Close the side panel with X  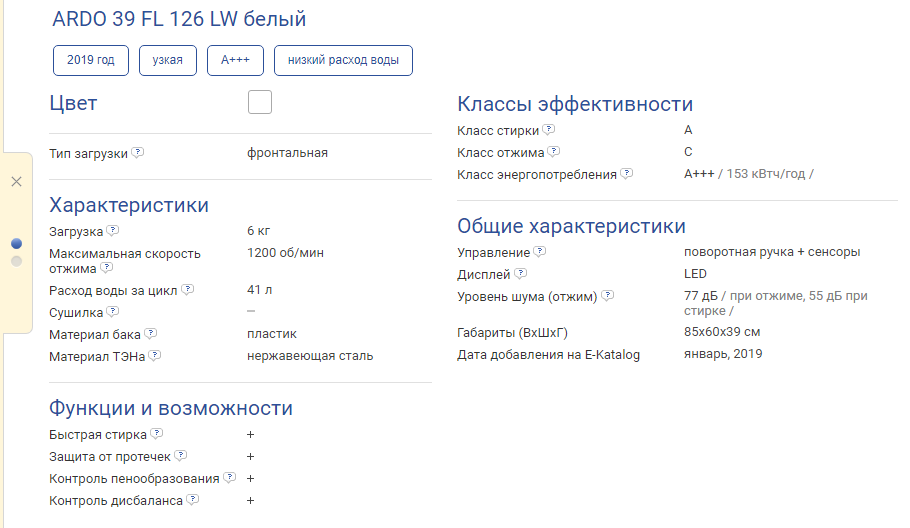pyautogui.click(x=16, y=182)
